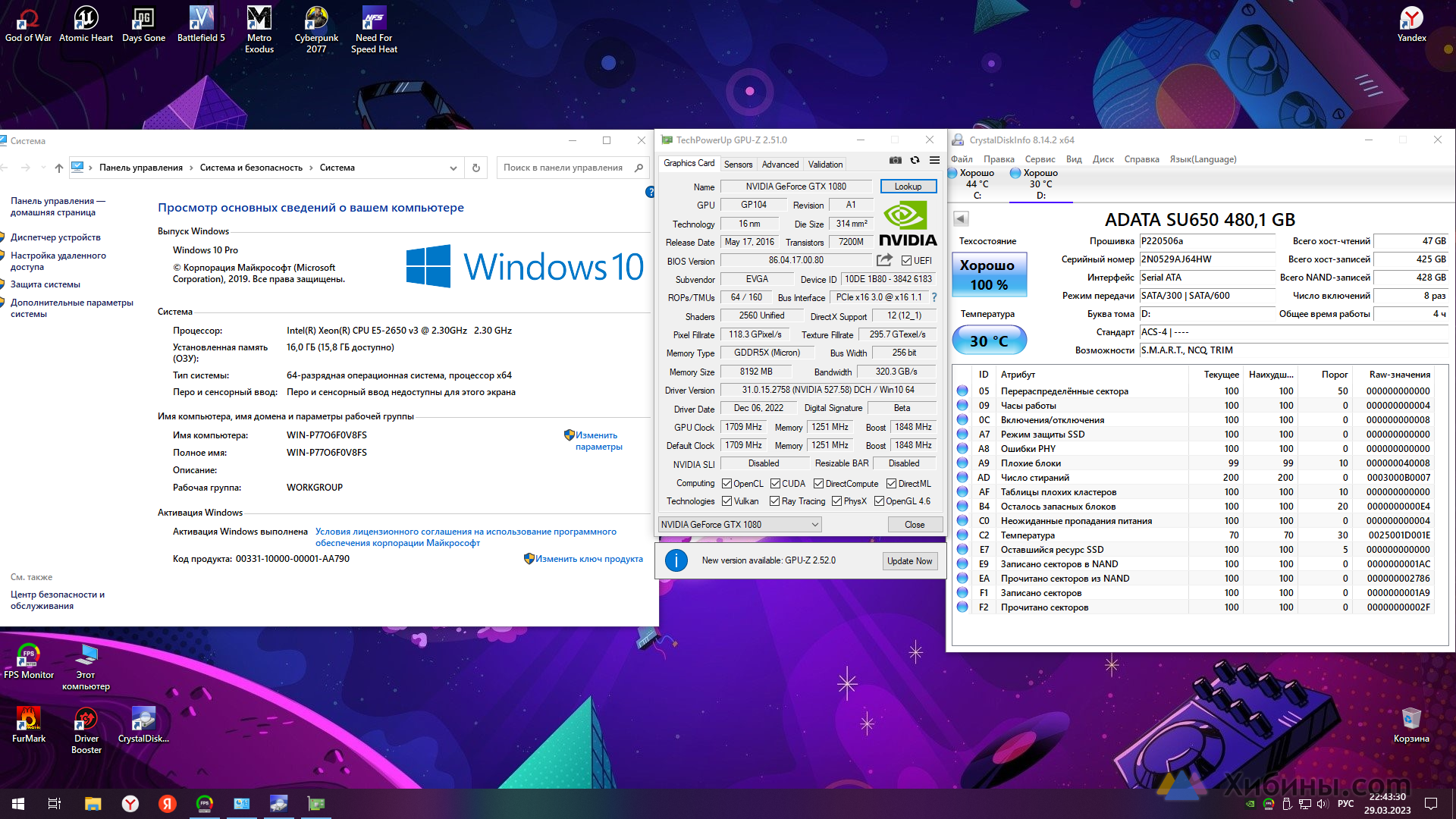Toggle PhysX checkbox

point(836,501)
